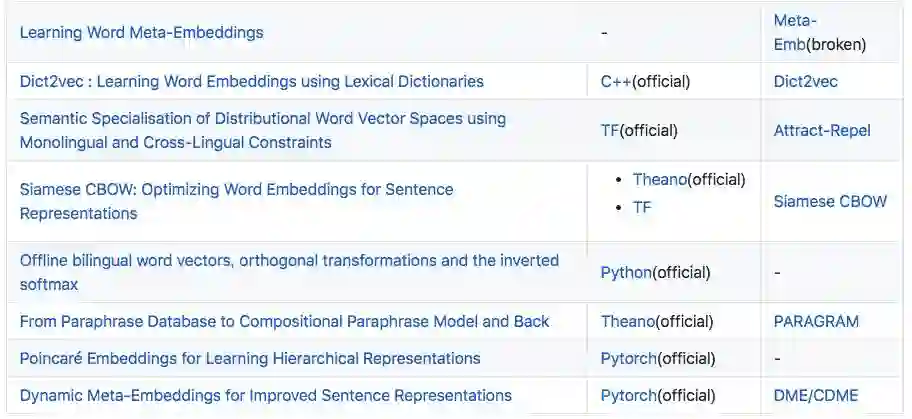Open the Learning Word Meta-Embeddings paper link

pyautogui.click(x=141, y=32)
